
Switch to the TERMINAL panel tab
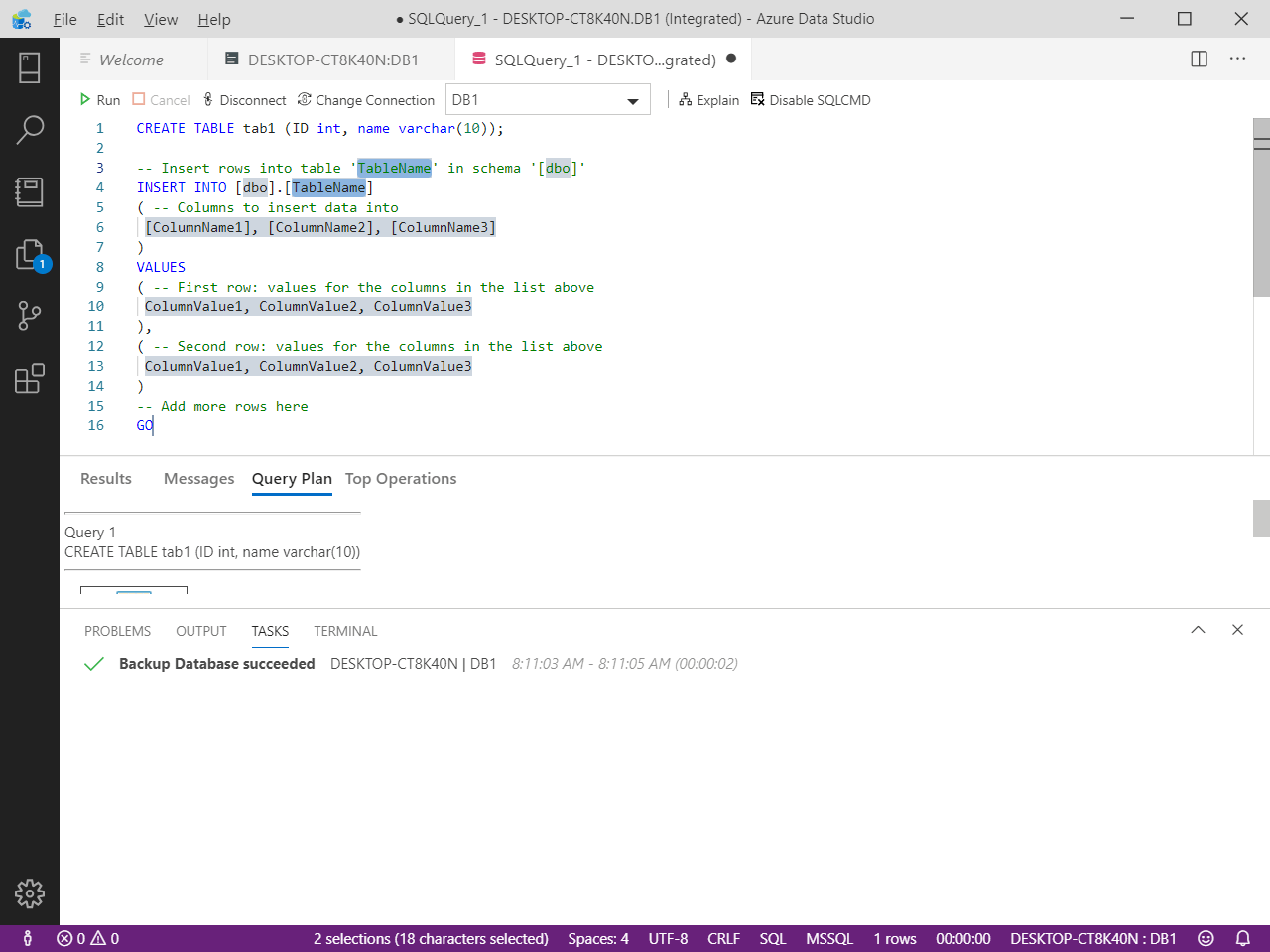coord(345,631)
